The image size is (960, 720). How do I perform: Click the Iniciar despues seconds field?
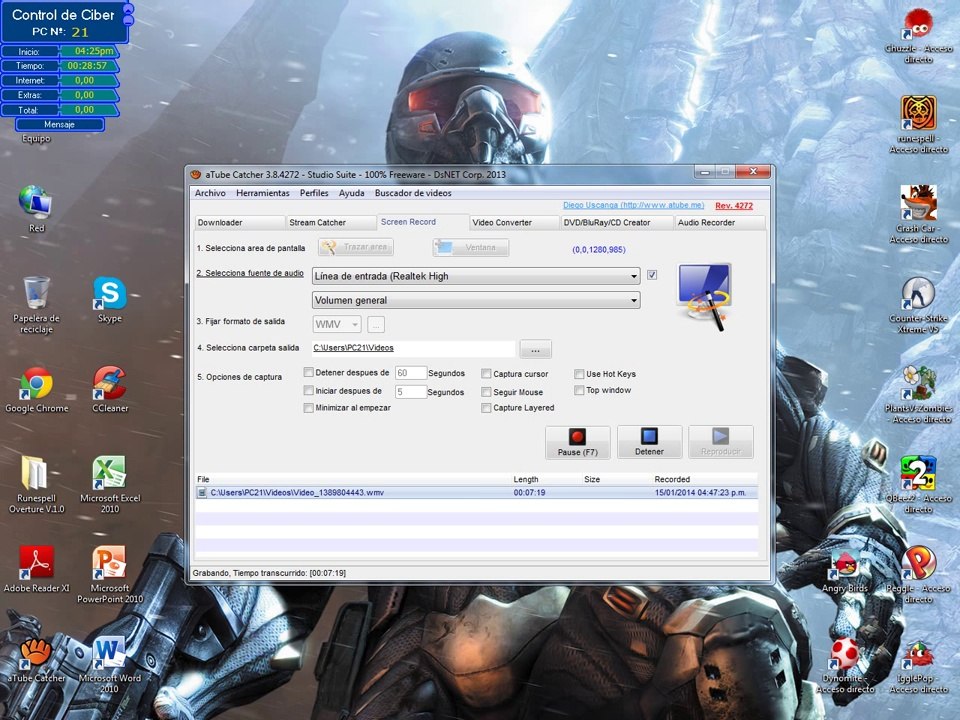[x=410, y=392]
